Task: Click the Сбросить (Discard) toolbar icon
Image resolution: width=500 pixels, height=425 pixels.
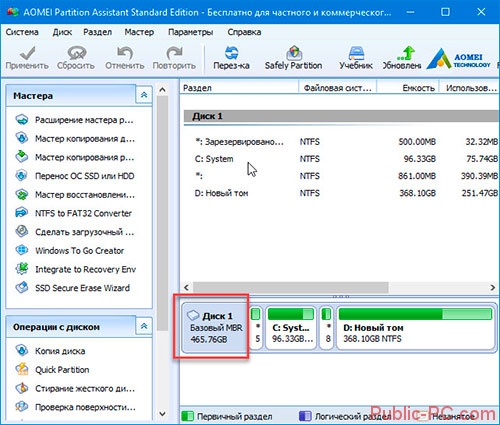Action: (76, 53)
